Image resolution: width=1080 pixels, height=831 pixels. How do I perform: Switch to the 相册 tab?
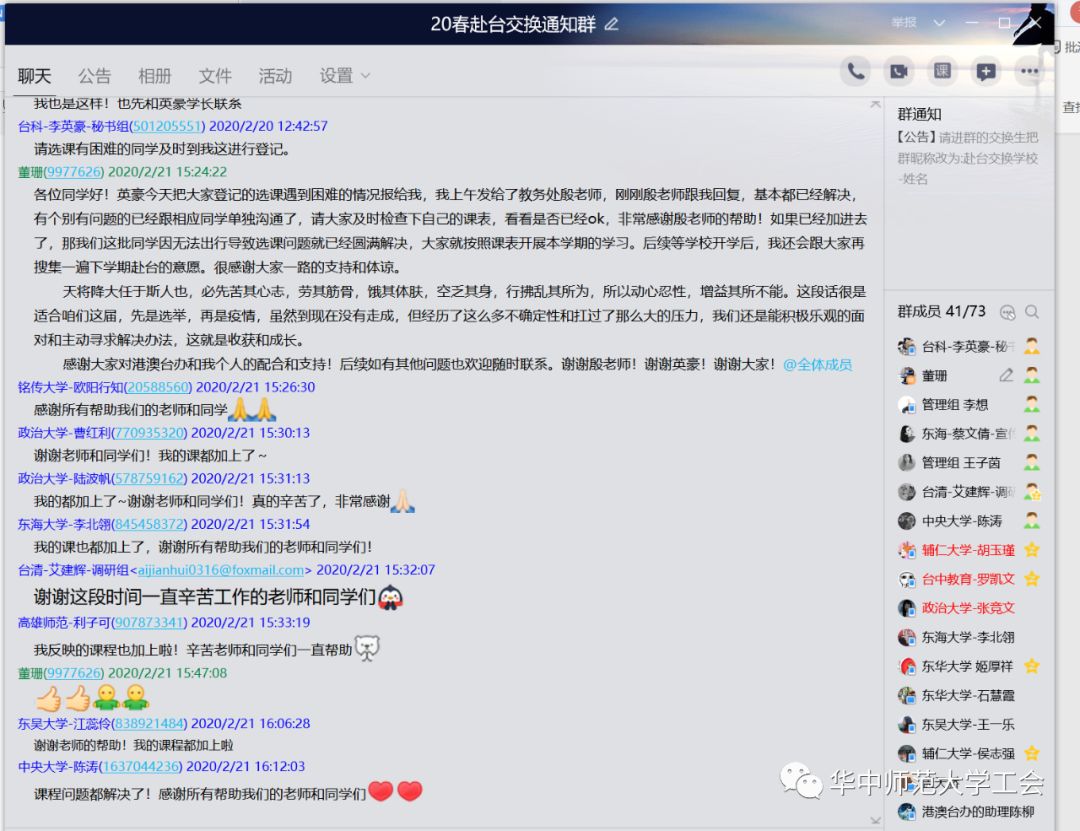point(155,76)
